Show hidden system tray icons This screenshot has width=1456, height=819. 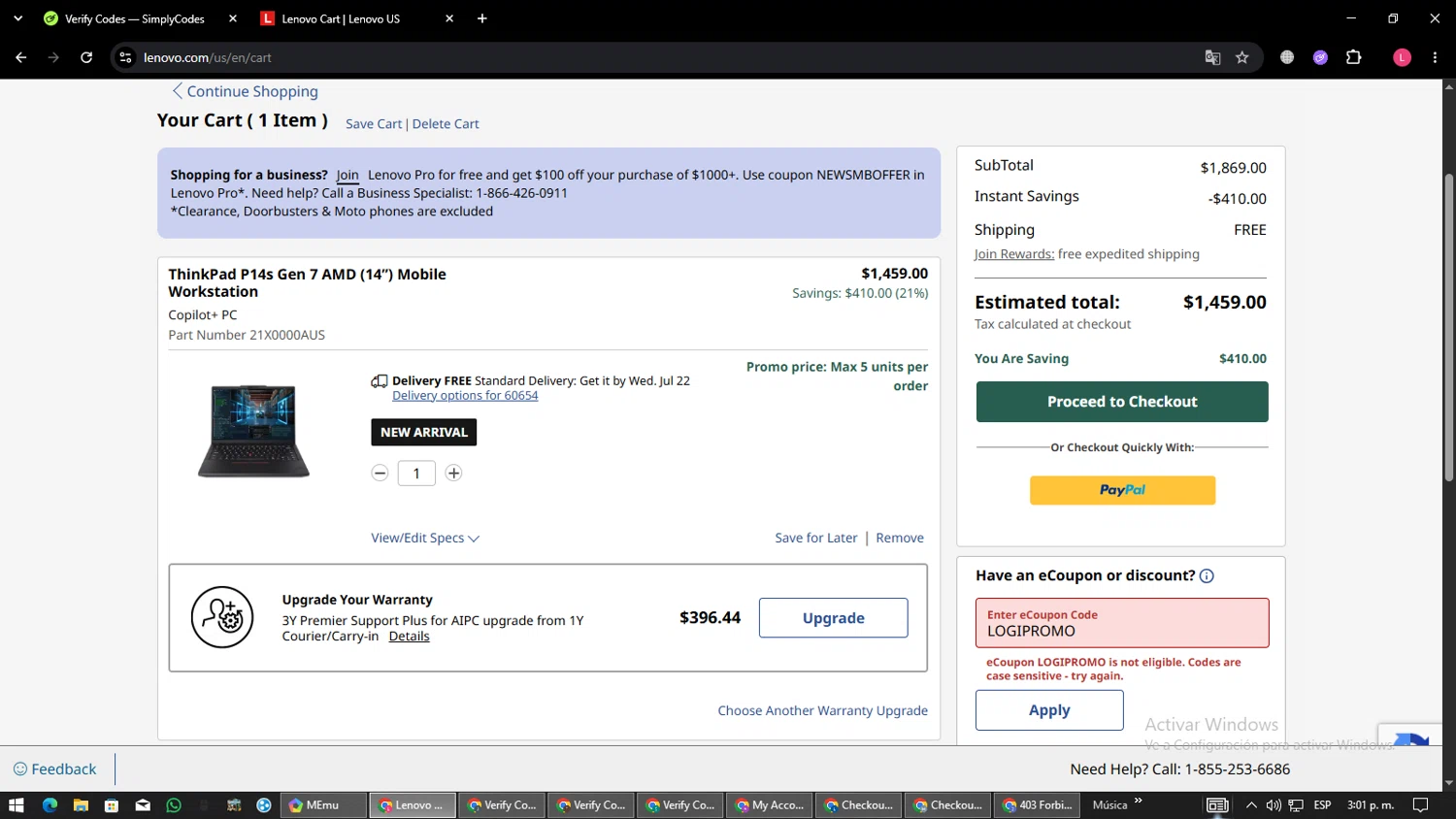click(1251, 805)
